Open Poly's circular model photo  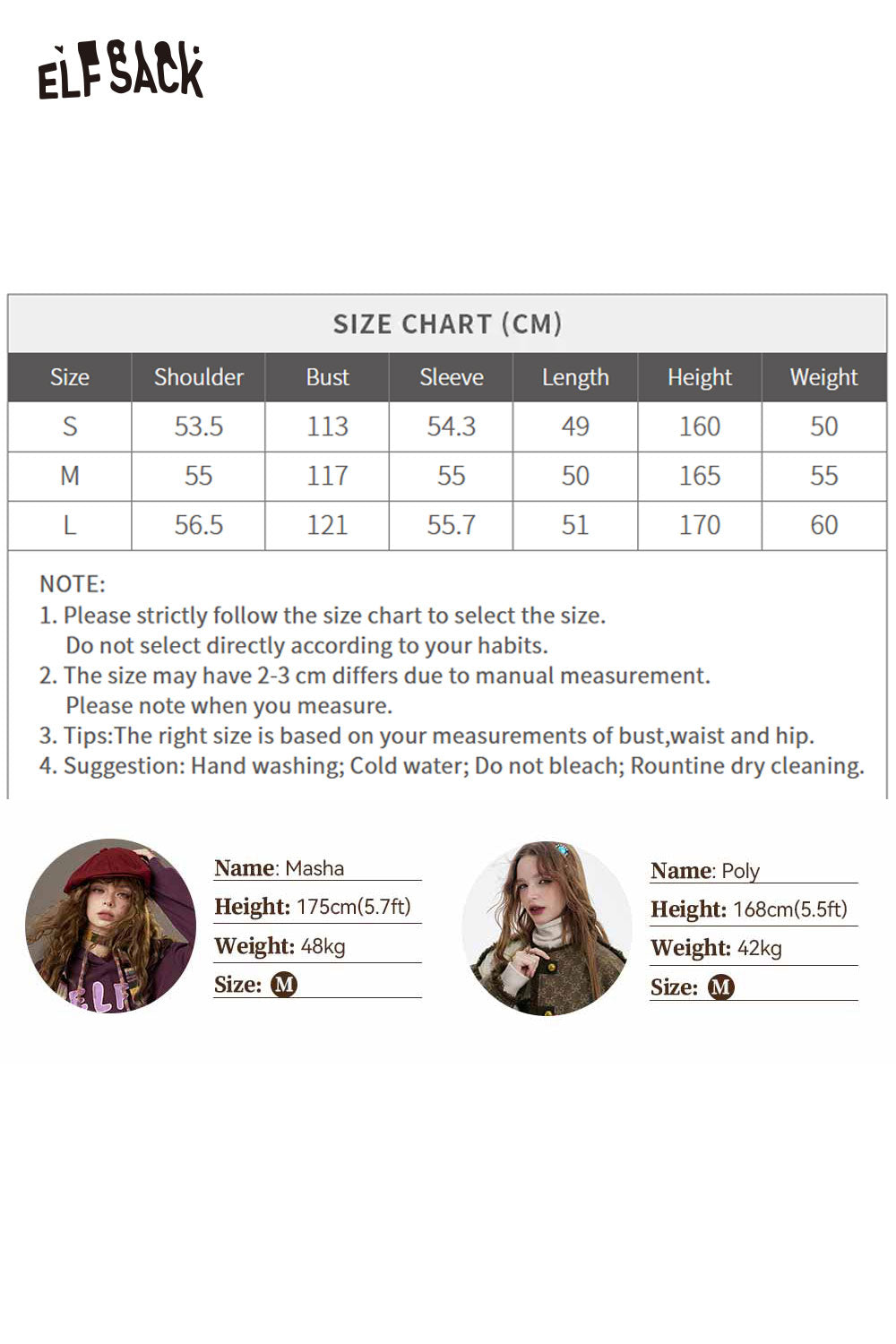[x=547, y=928]
